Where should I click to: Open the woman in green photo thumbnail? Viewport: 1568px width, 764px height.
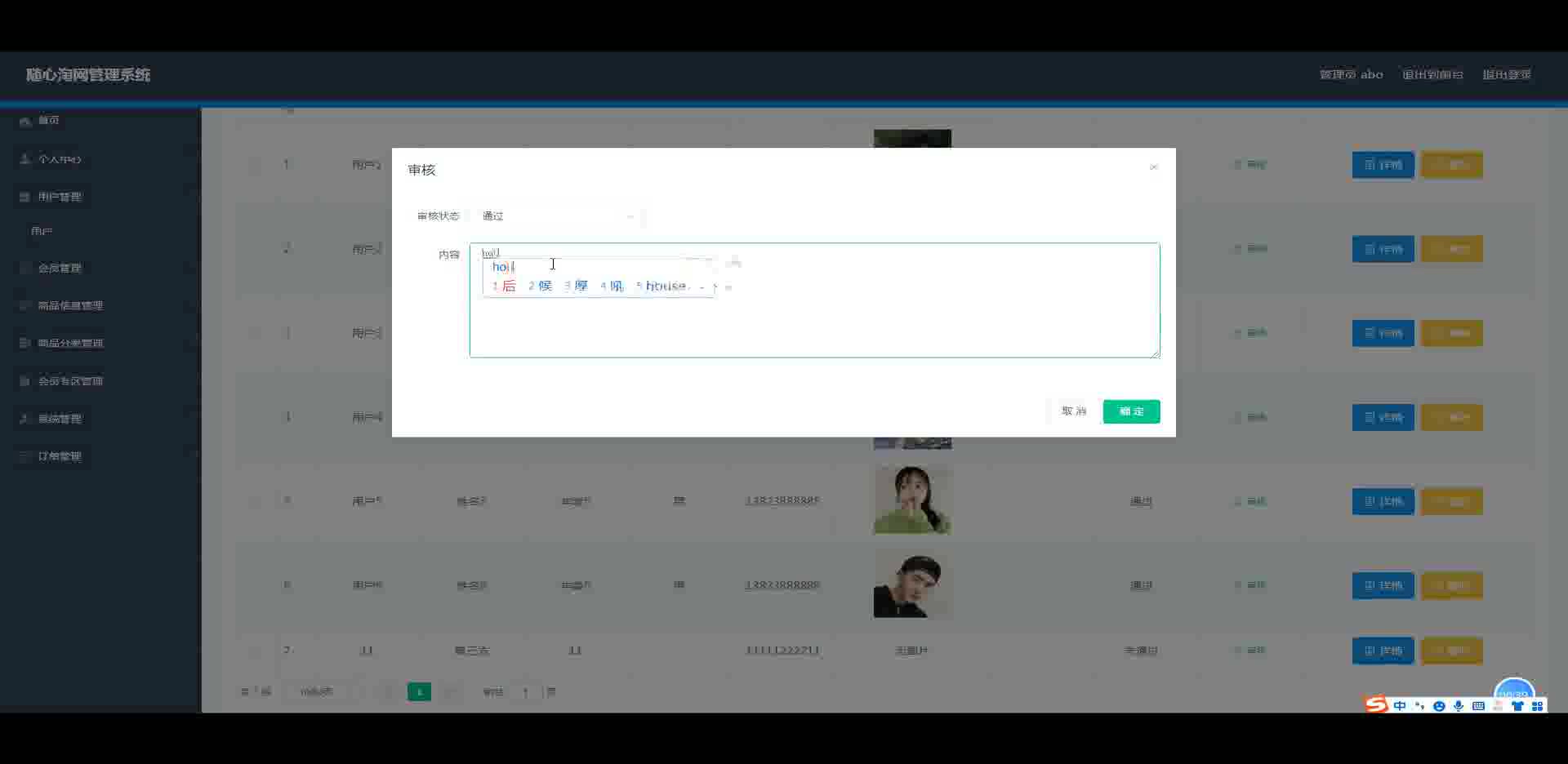click(x=912, y=500)
